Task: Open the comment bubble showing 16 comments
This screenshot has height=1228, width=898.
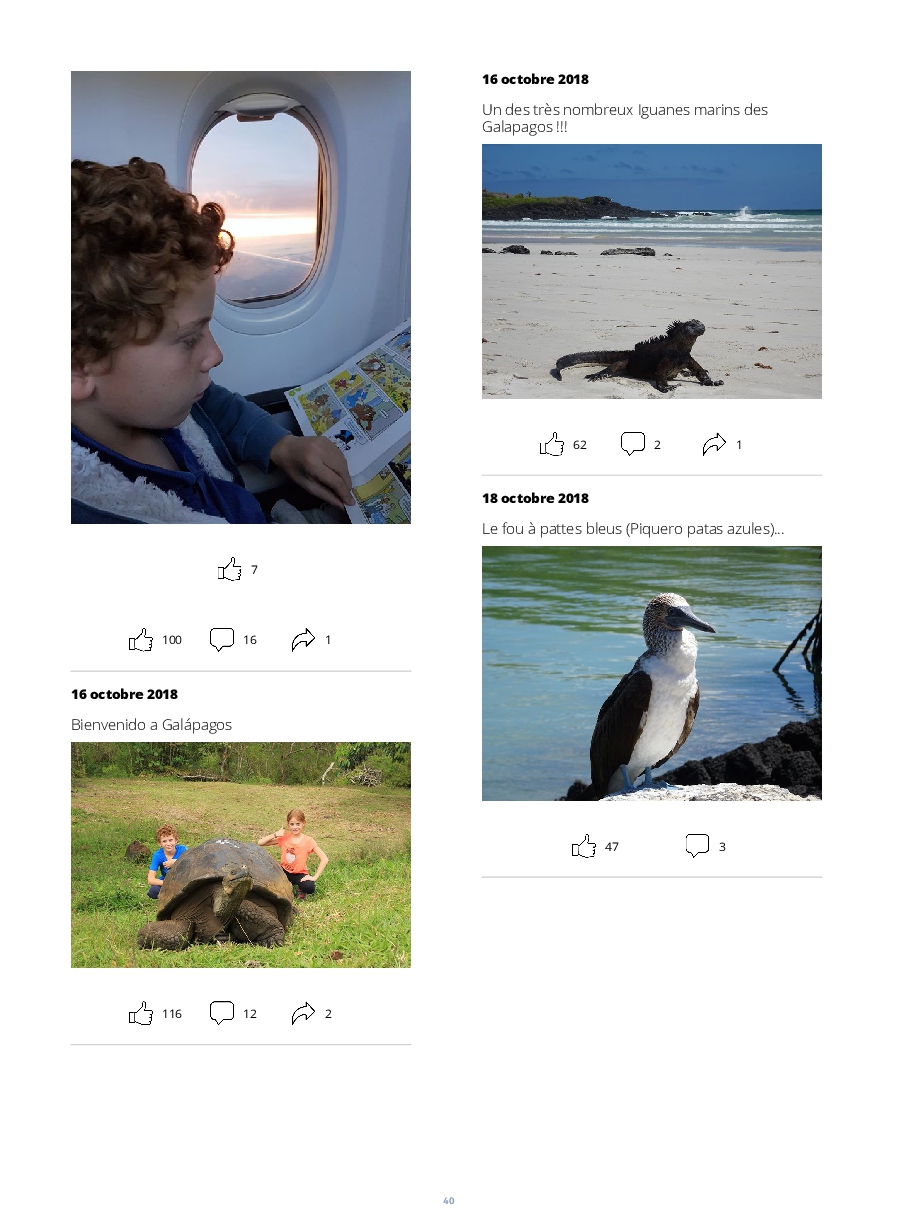Action: [x=222, y=639]
